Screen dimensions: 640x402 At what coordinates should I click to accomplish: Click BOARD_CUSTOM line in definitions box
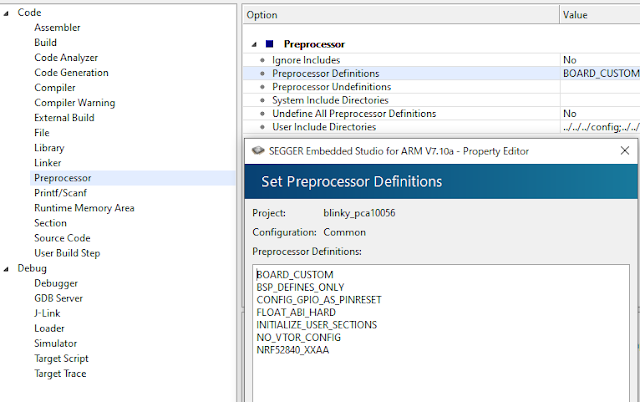pyautogui.click(x=295, y=275)
